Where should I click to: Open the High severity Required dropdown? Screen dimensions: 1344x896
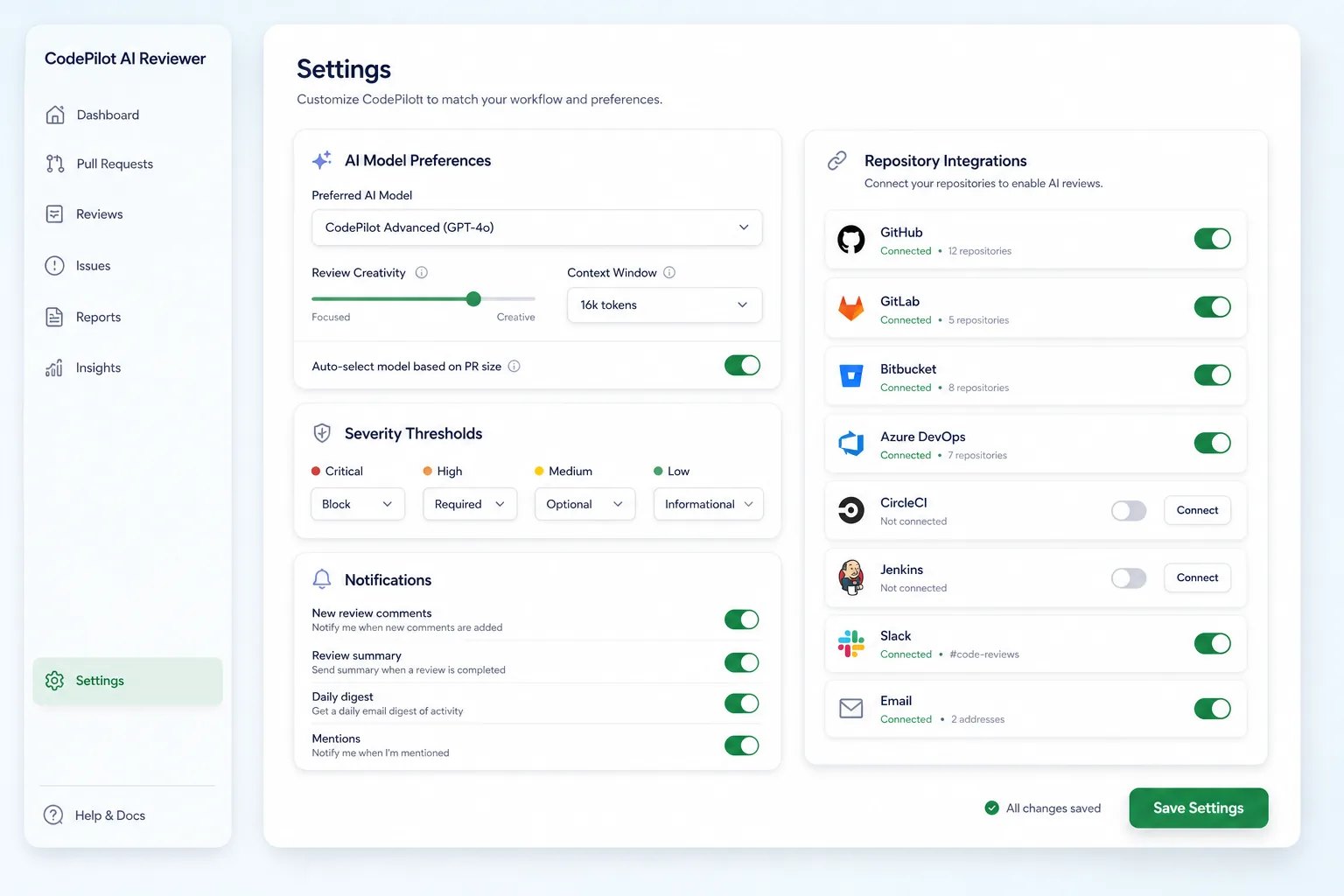pos(470,504)
